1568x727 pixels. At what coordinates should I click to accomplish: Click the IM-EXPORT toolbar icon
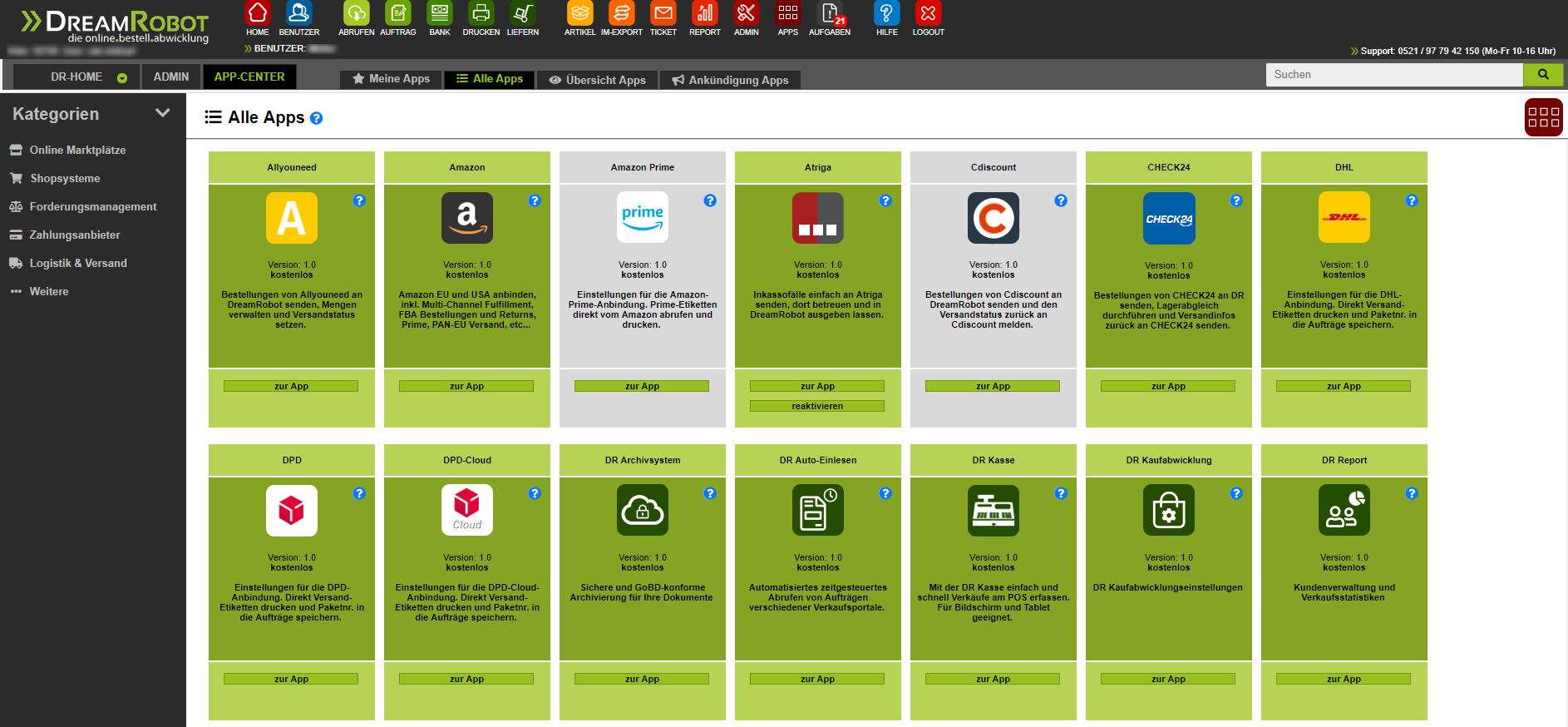click(621, 12)
